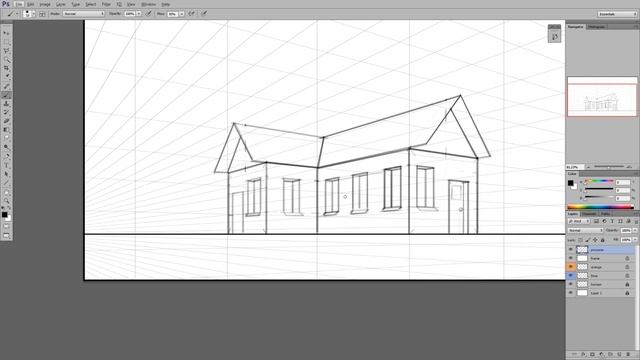Viewport: 640px width, 360px height.
Task: Select the Horizontal Type tool
Action: coord(6,165)
